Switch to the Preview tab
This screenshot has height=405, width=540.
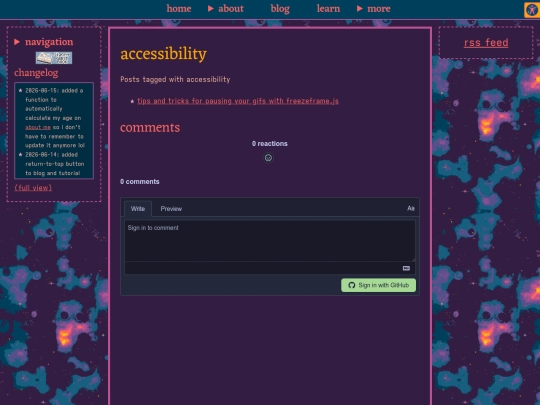click(171, 209)
